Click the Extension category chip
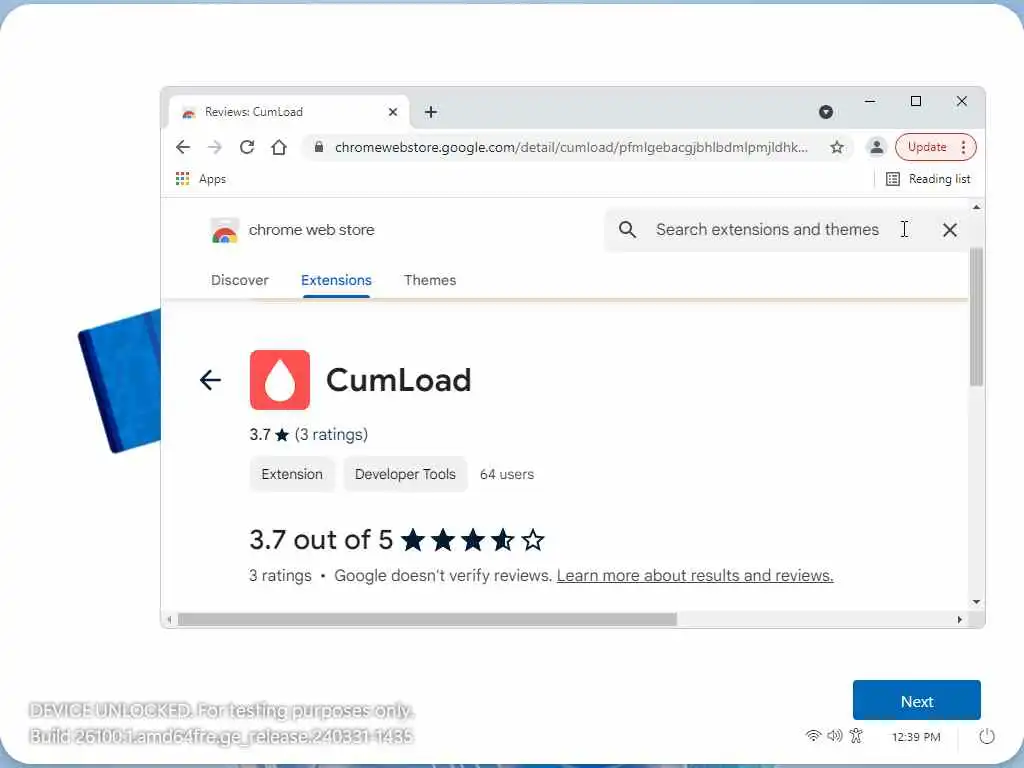The height and width of the screenshot is (768, 1024). pos(292,474)
